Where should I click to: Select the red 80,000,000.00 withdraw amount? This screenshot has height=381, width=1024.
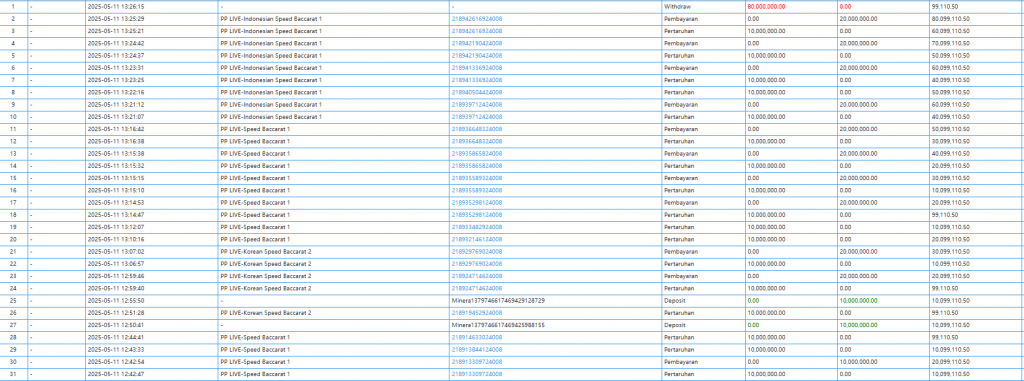[x=767, y=6]
